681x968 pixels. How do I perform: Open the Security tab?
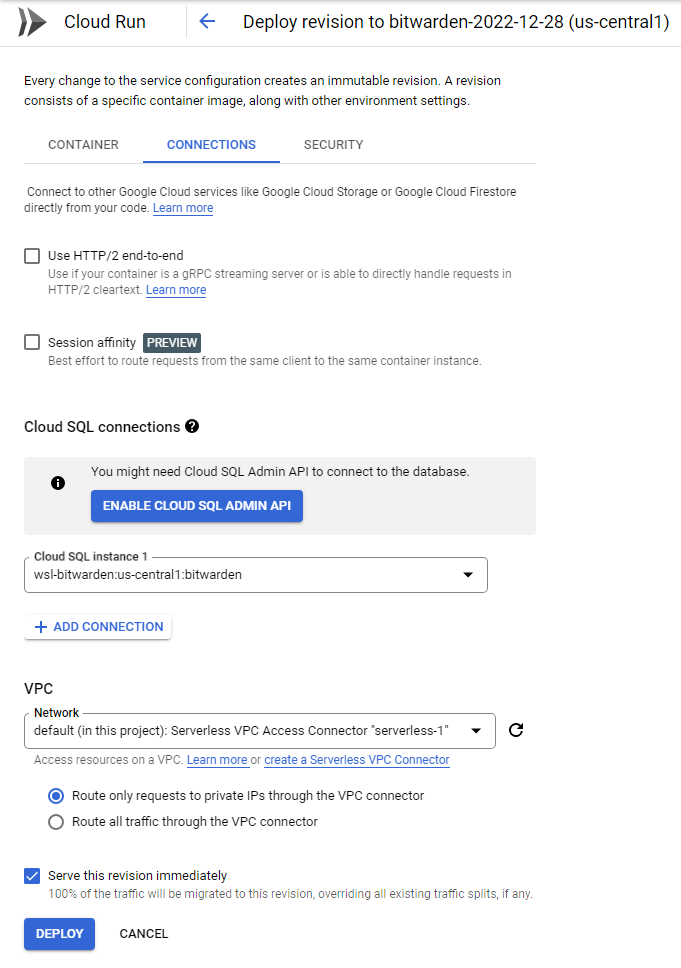click(333, 145)
